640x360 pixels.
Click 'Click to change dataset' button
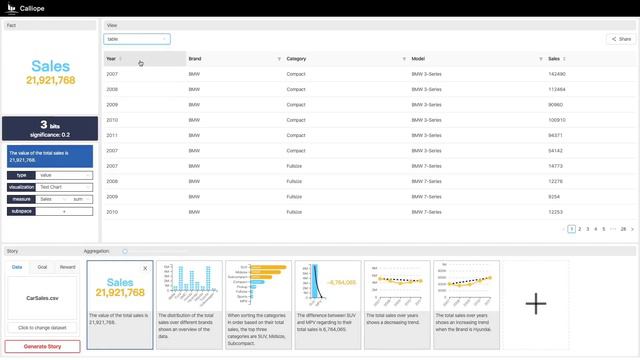coord(42,328)
